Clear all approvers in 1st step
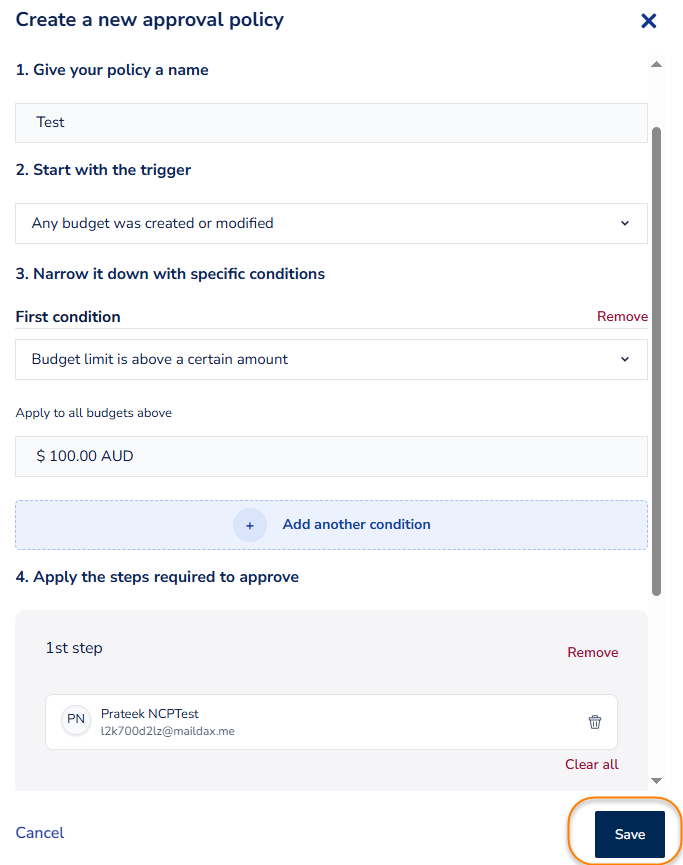The image size is (683, 865). (x=591, y=764)
